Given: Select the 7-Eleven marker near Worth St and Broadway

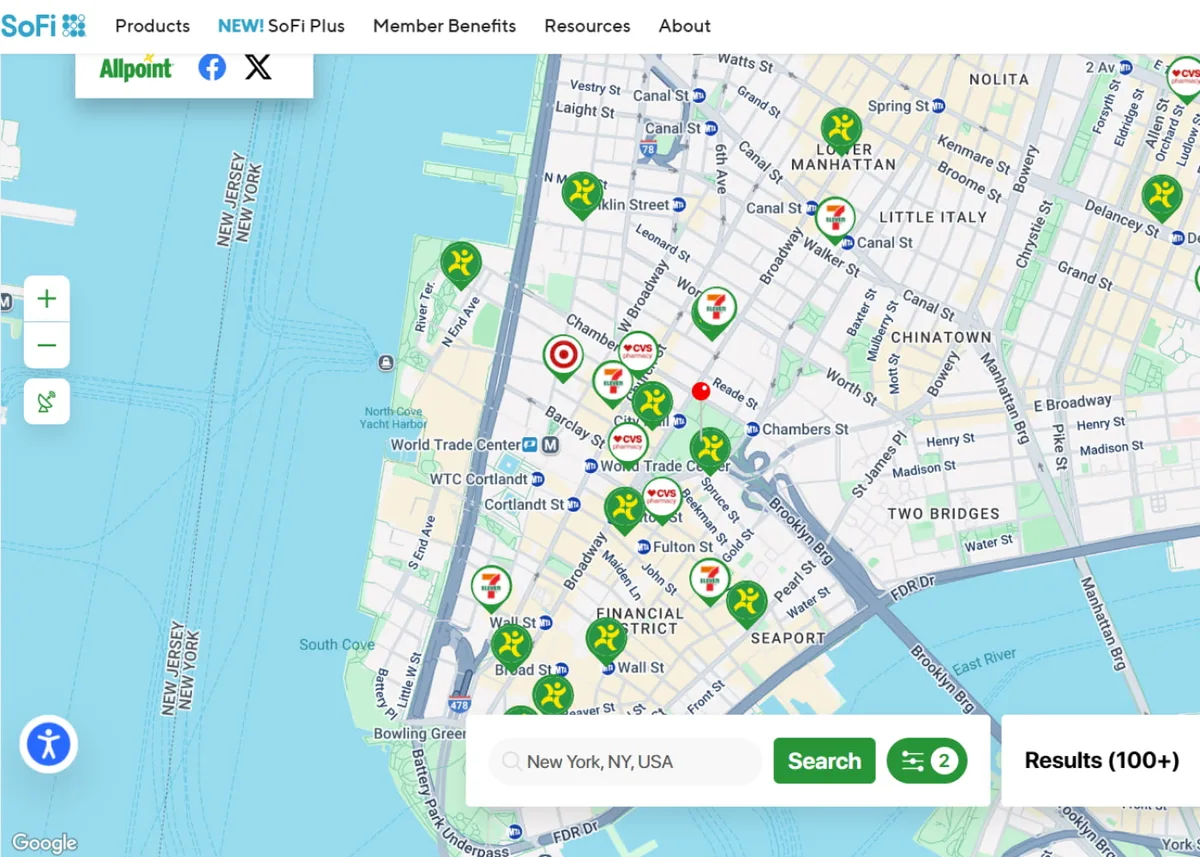Looking at the screenshot, I should tap(716, 311).
